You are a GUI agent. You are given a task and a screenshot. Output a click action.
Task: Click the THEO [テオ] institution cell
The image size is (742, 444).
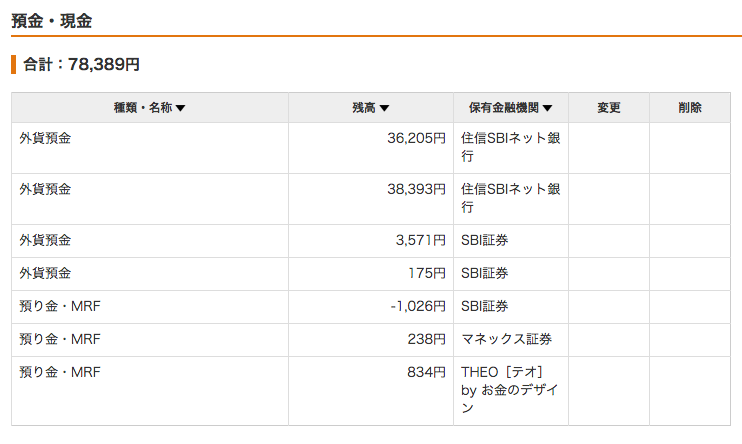511,391
